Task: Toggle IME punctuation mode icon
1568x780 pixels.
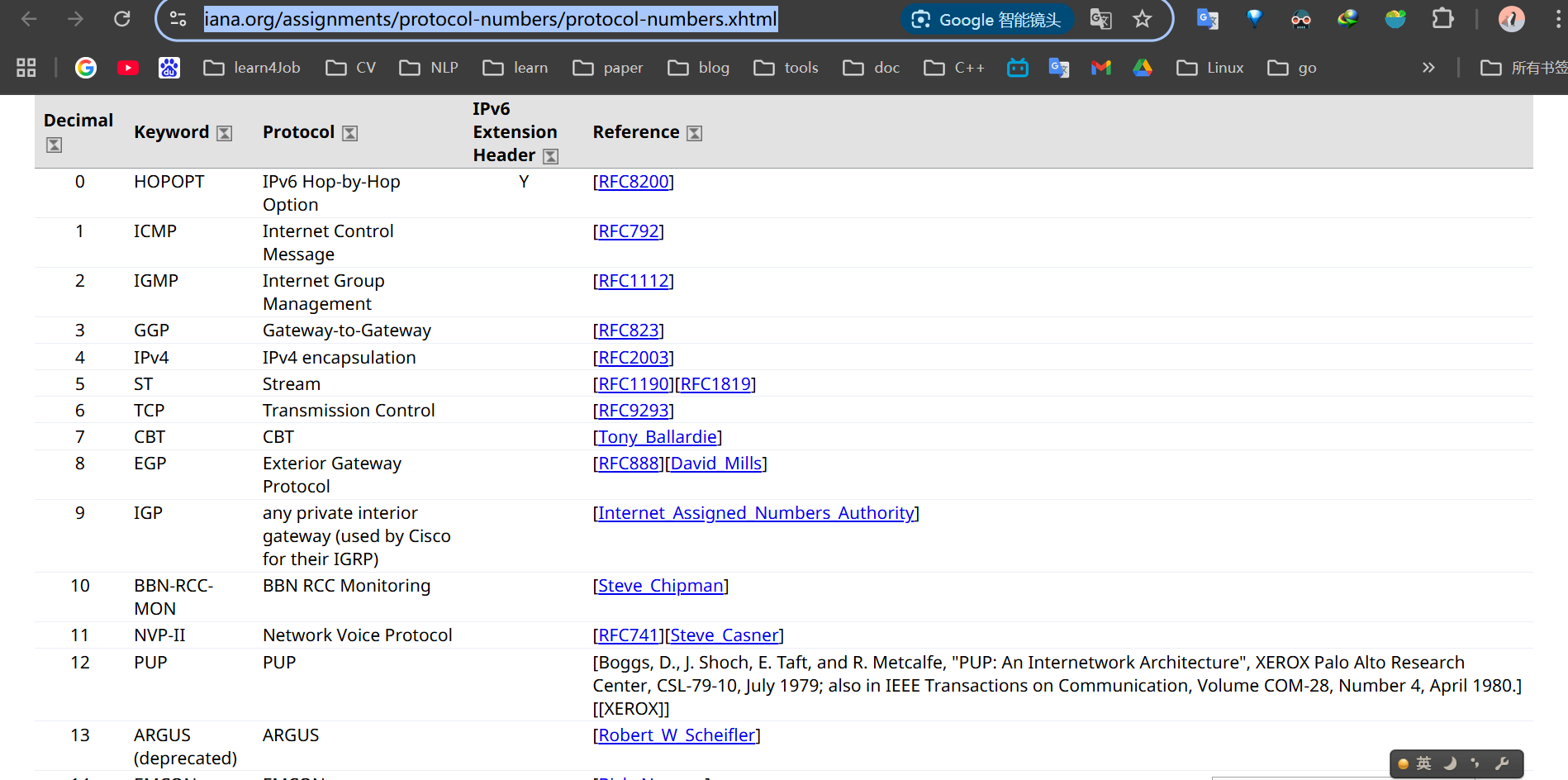Action: point(1475,763)
